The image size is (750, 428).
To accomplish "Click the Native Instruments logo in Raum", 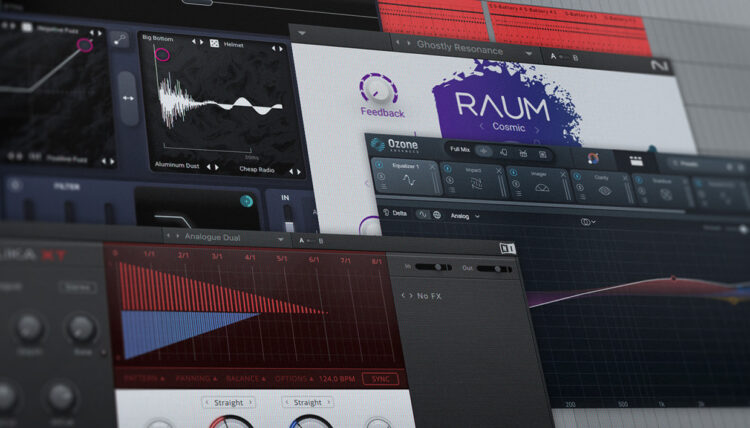I will [x=660, y=66].
